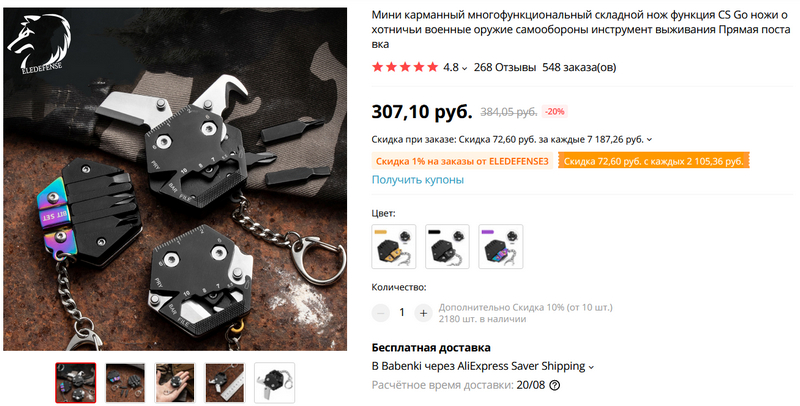Viewport: 800px width, 406px height.
Task: Decrease quantity with the minus button
Action: coord(381,313)
